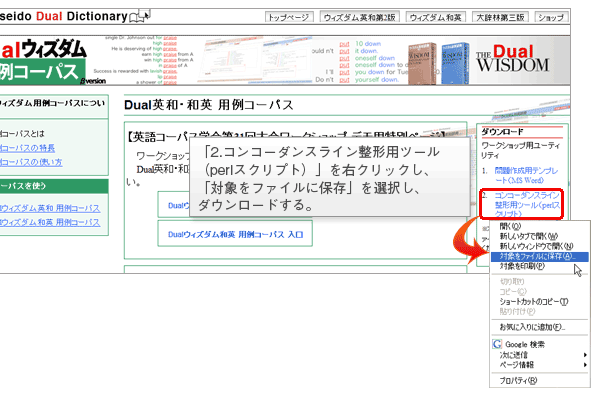The height and width of the screenshot is (400, 600).
Task: Click the ウィズダム用例コーパス banner title
Action: coord(43,60)
